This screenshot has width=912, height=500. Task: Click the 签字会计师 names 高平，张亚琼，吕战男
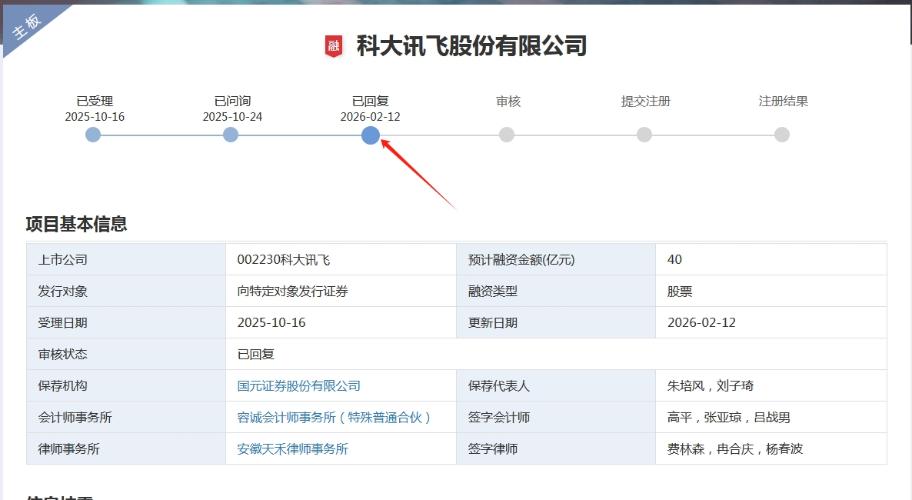[728, 417]
